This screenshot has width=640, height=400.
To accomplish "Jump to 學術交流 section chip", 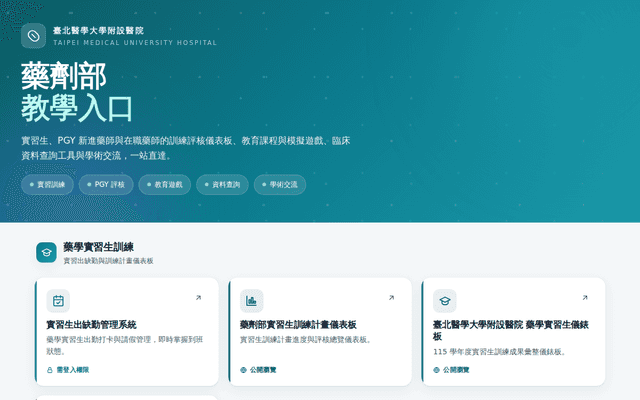I will 280,184.
